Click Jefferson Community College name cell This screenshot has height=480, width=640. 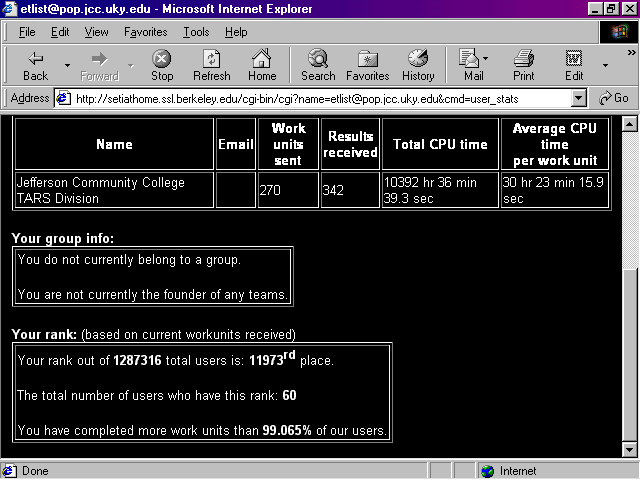pyautogui.click(x=114, y=190)
